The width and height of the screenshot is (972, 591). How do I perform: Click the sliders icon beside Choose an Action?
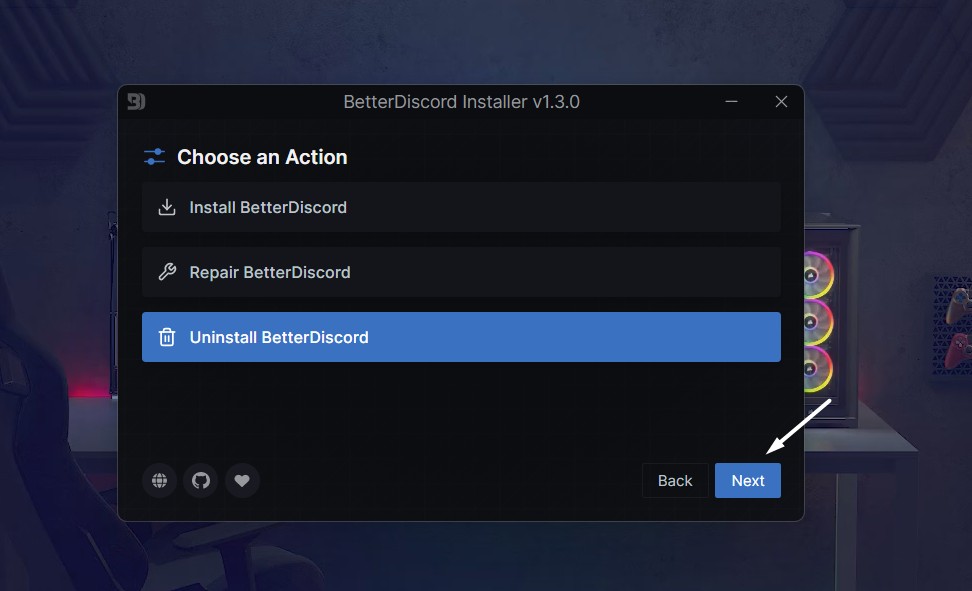point(154,157)
